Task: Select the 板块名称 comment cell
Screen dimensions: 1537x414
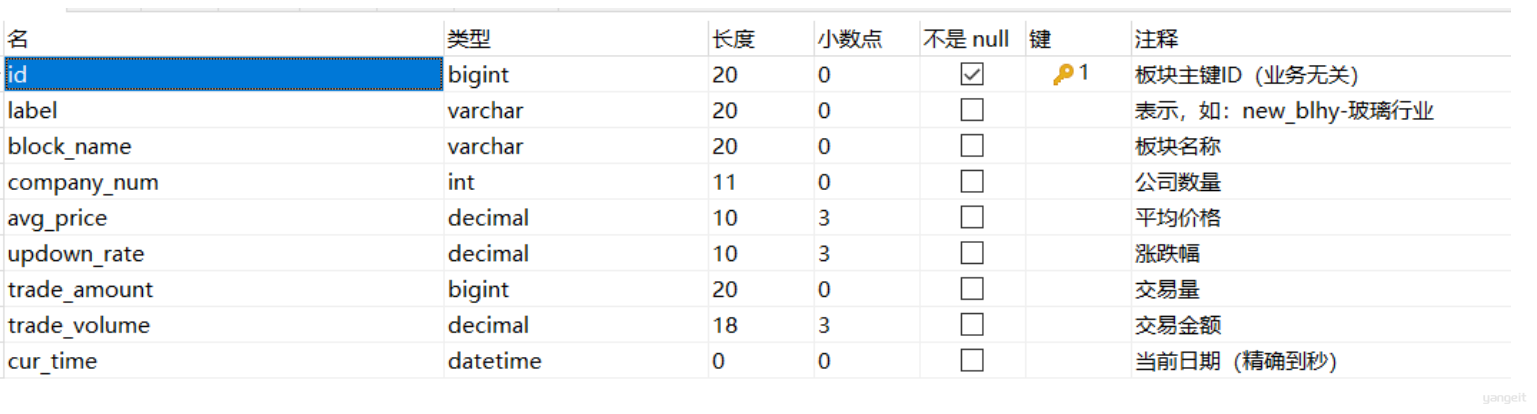Action: [1320, 146]
